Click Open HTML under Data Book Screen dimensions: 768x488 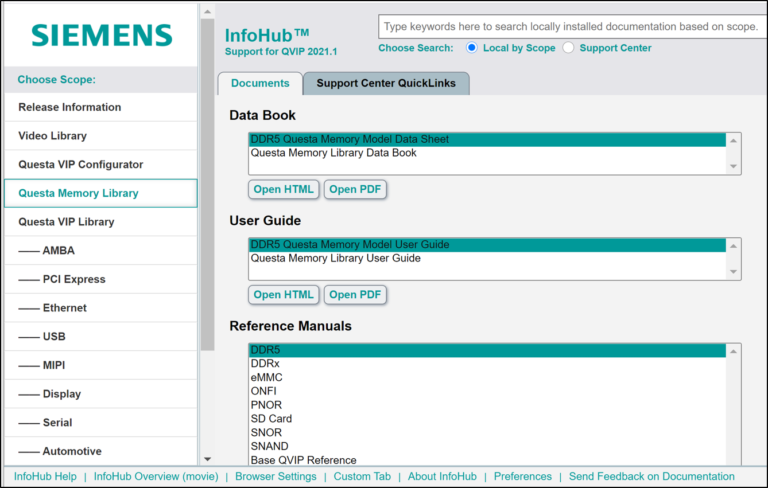(283, 189)
